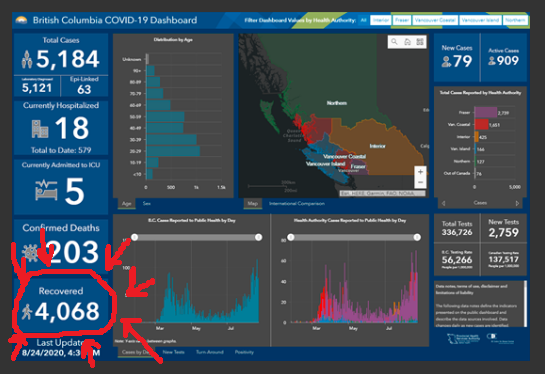Click the data notes panel scrollbar
This screenshot has width=545, height=374.
[x=525, y=304]
